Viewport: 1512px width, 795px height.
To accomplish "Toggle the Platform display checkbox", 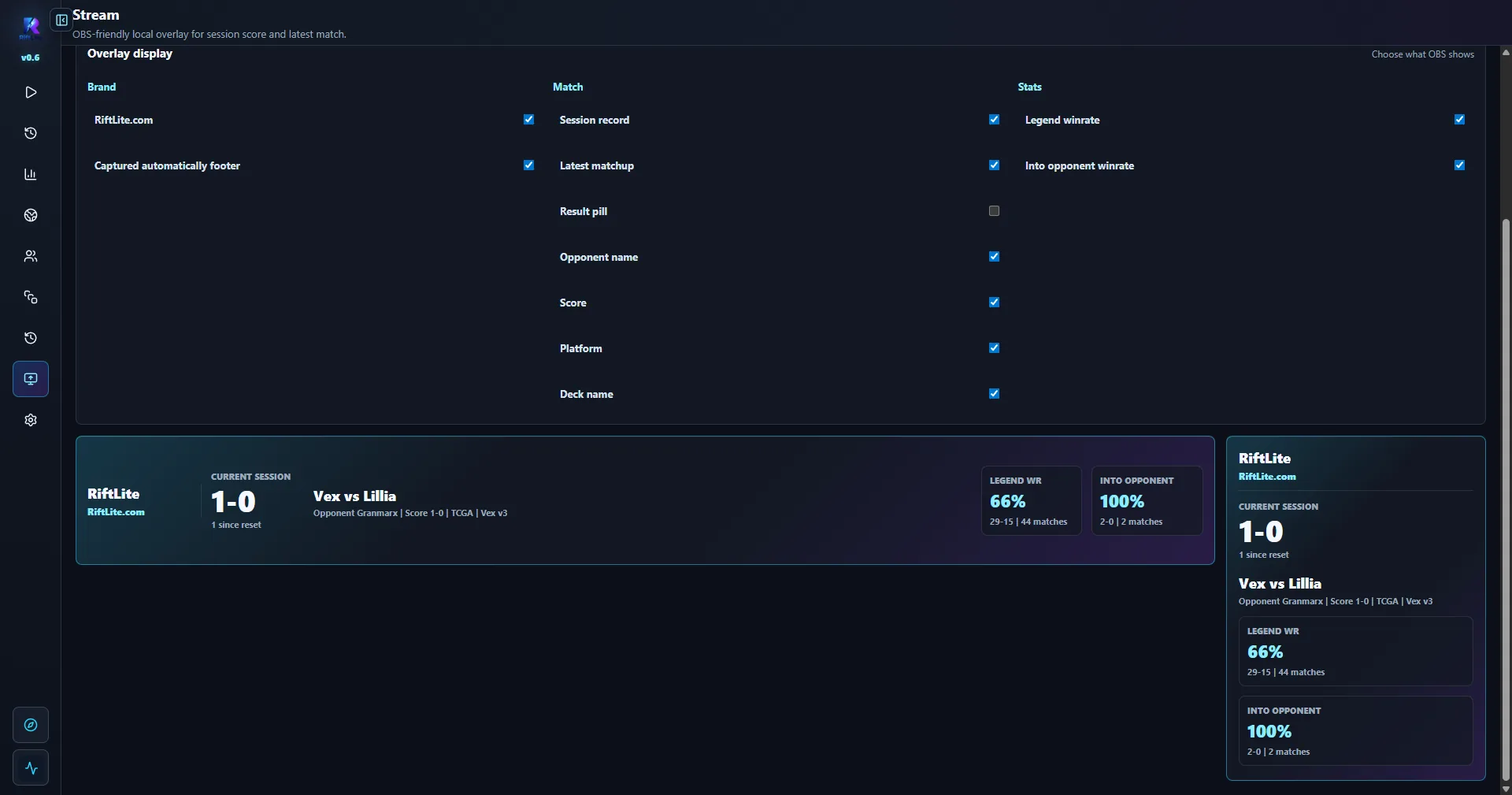I will 993,347.
